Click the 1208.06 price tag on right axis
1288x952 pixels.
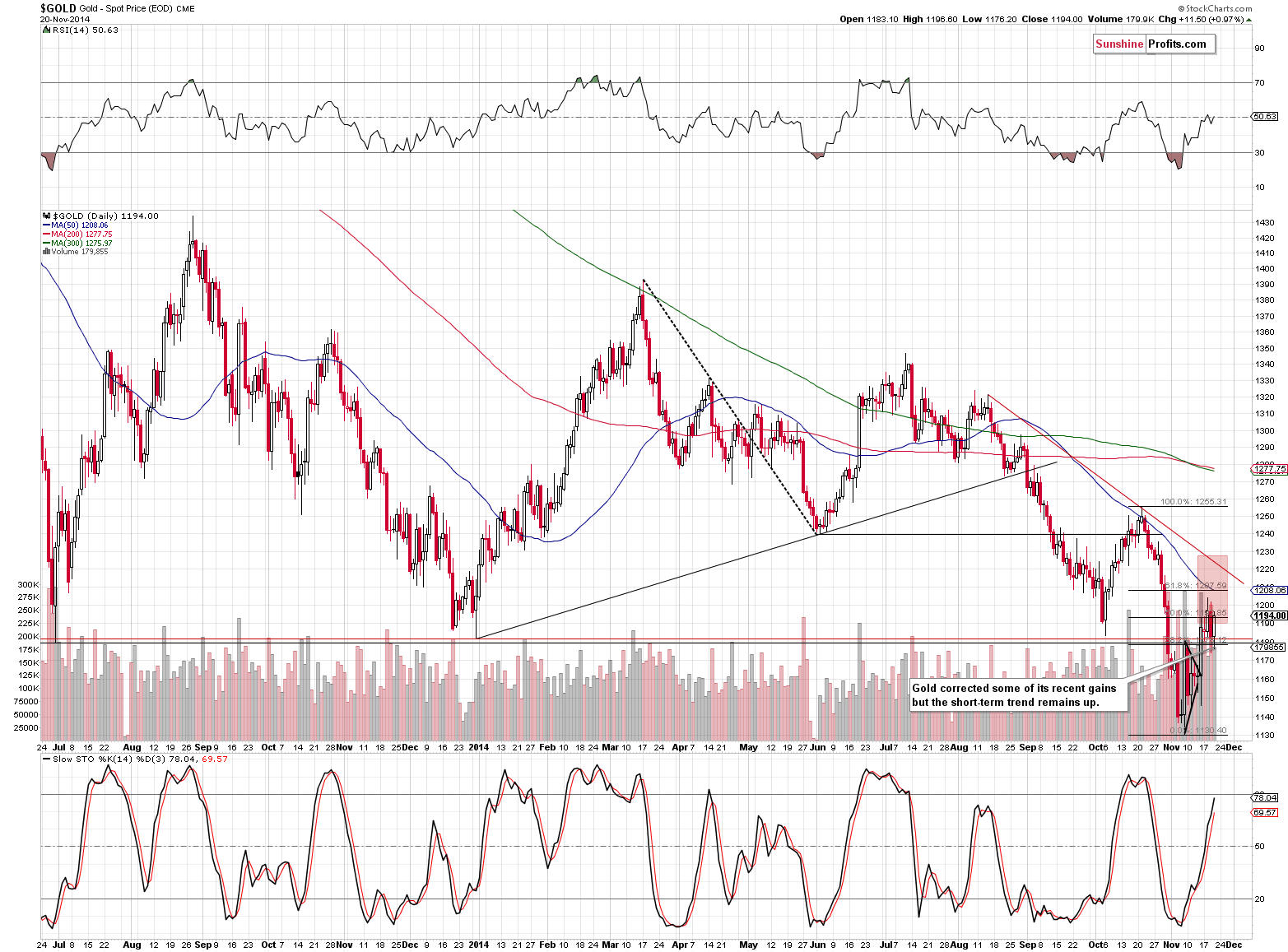(x=1269, y=590)
